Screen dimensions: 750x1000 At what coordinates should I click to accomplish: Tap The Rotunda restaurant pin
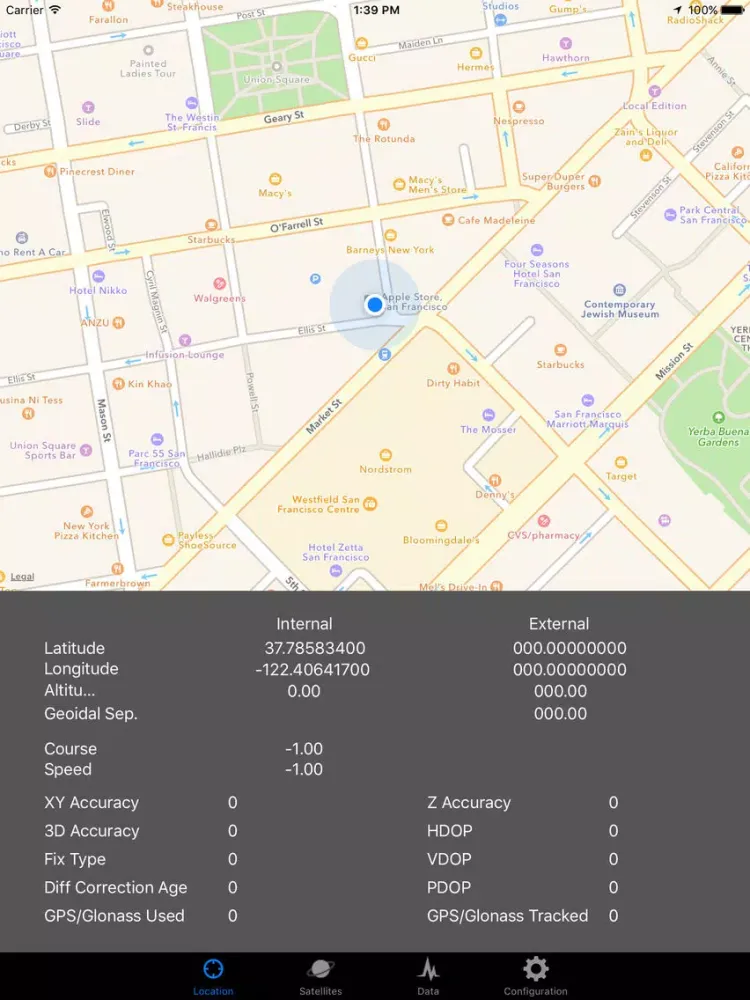click(383, 124)
